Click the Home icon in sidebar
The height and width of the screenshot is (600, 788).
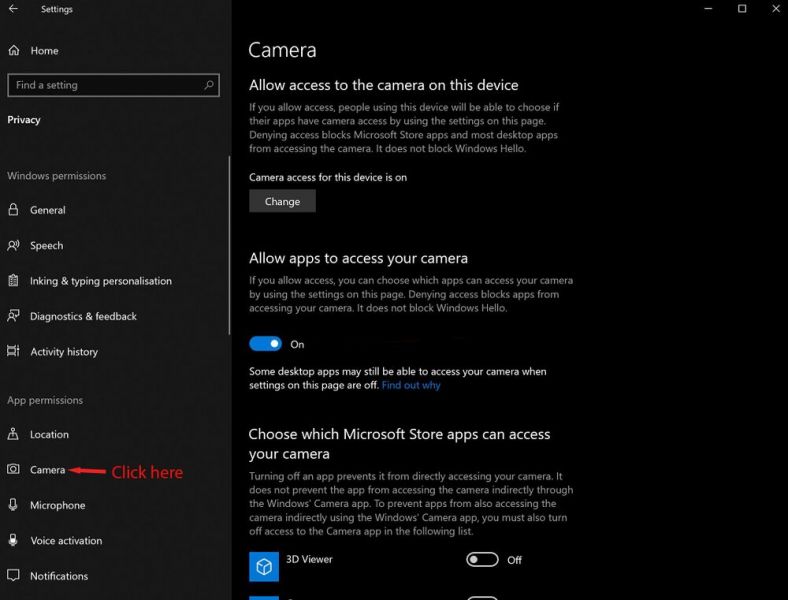(13, 51)
